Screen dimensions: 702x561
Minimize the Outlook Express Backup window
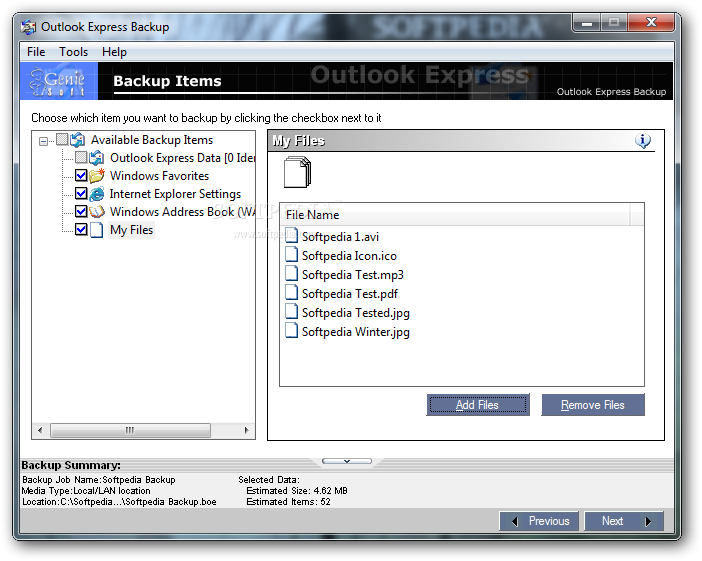point(587,22)
